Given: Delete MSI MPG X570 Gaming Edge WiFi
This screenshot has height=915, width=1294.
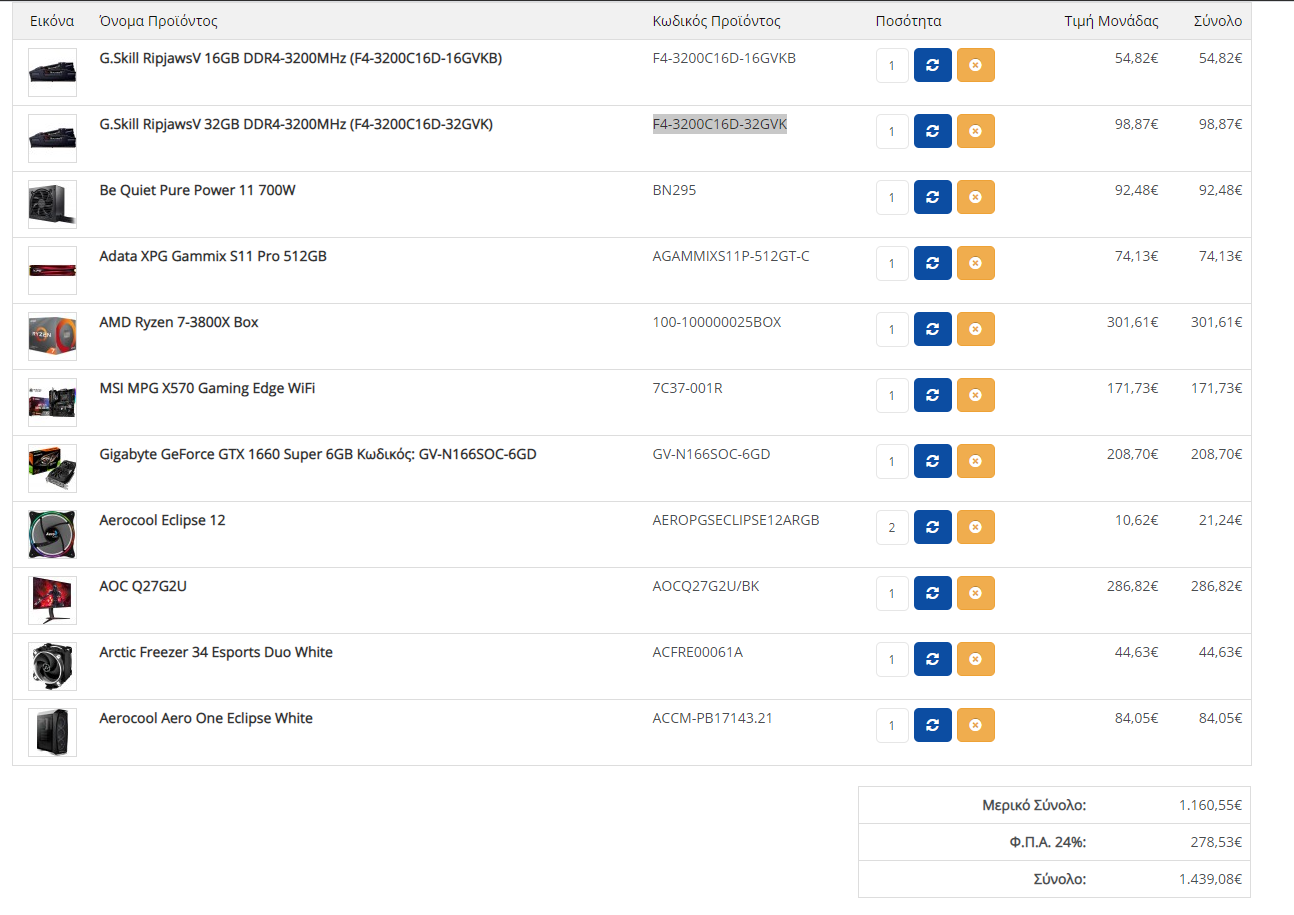Looking at the screenshot, I should coord(976,395).
